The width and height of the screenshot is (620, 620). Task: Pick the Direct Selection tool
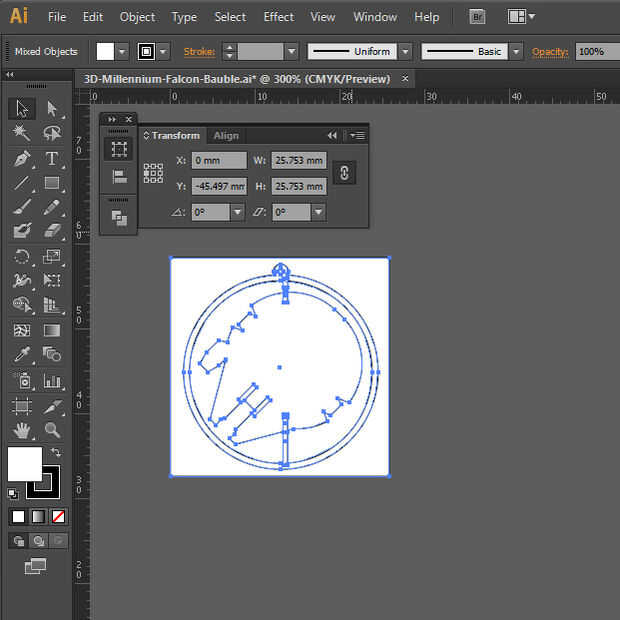pyautogui.click(x=52, y=108)
